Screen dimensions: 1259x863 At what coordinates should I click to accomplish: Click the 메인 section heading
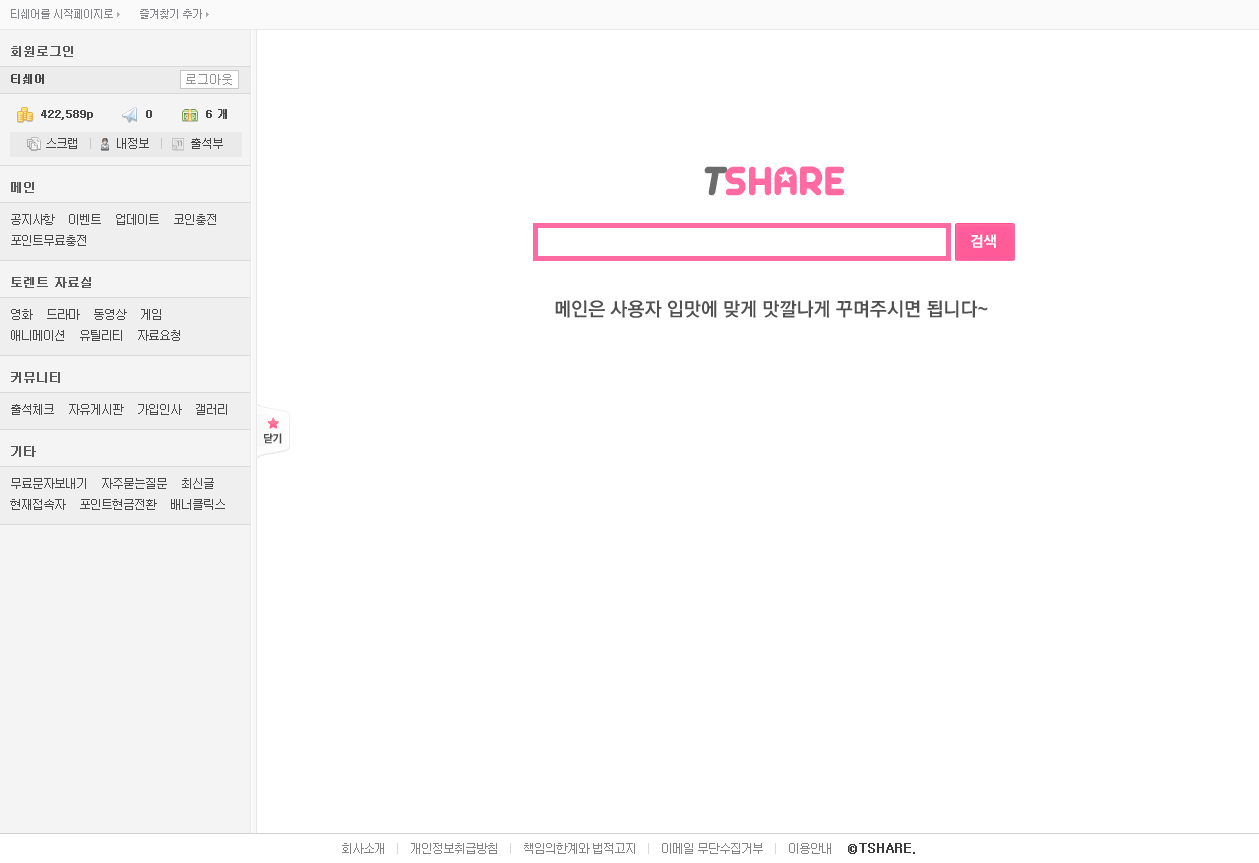click(23, 187)
